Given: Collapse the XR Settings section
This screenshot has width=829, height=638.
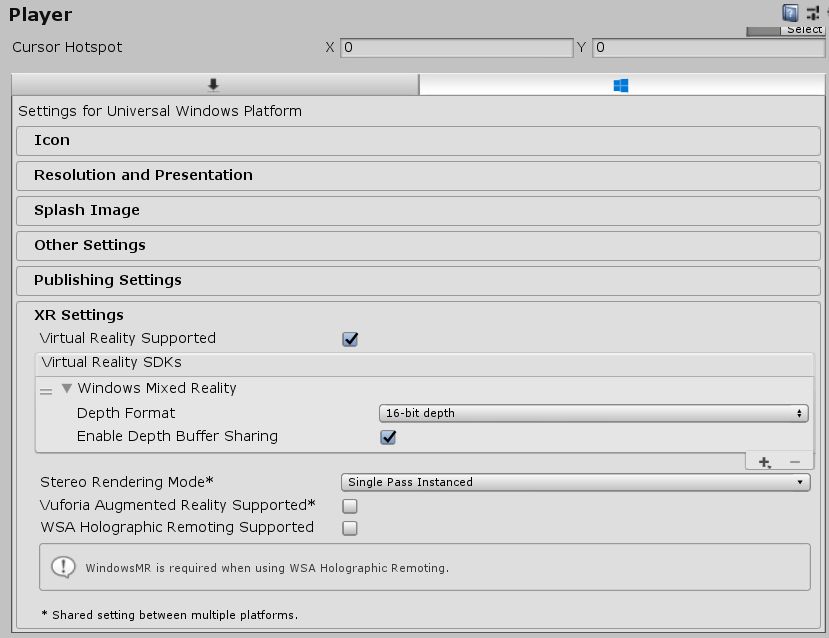Looking at the screenshot, I should [79, 315].
